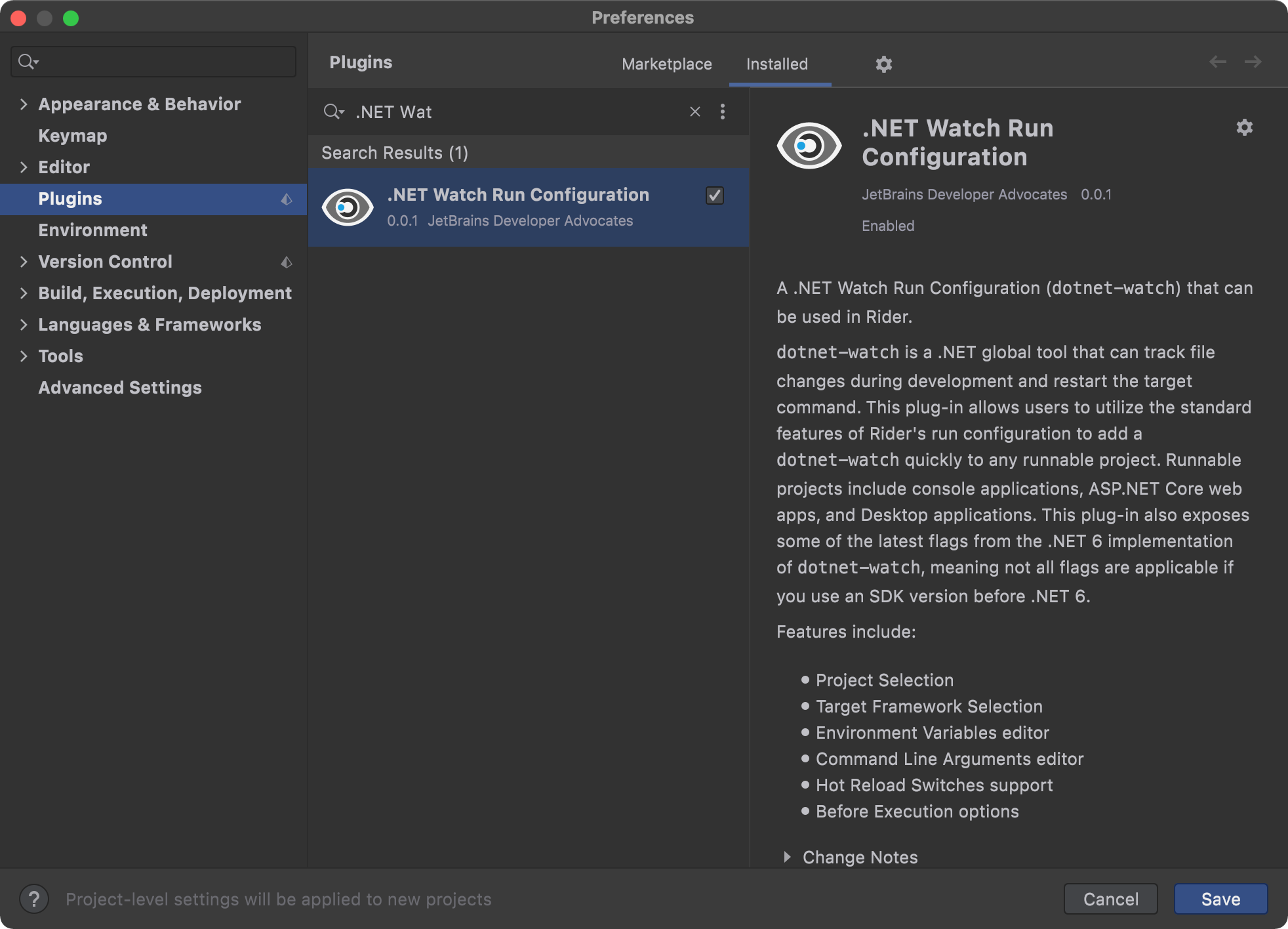Click the Preferences search magnifier icon
Screen dimensions: 1288x929
coord(26,62)
